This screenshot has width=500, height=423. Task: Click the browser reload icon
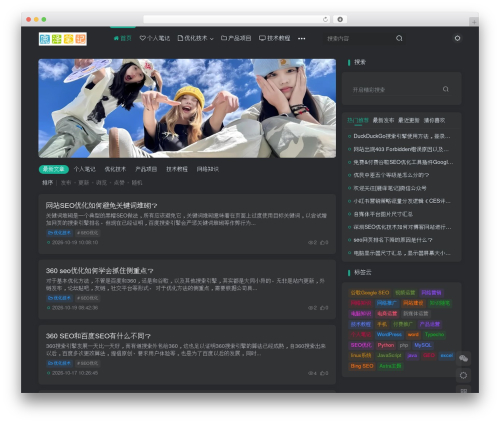(325, 19)
